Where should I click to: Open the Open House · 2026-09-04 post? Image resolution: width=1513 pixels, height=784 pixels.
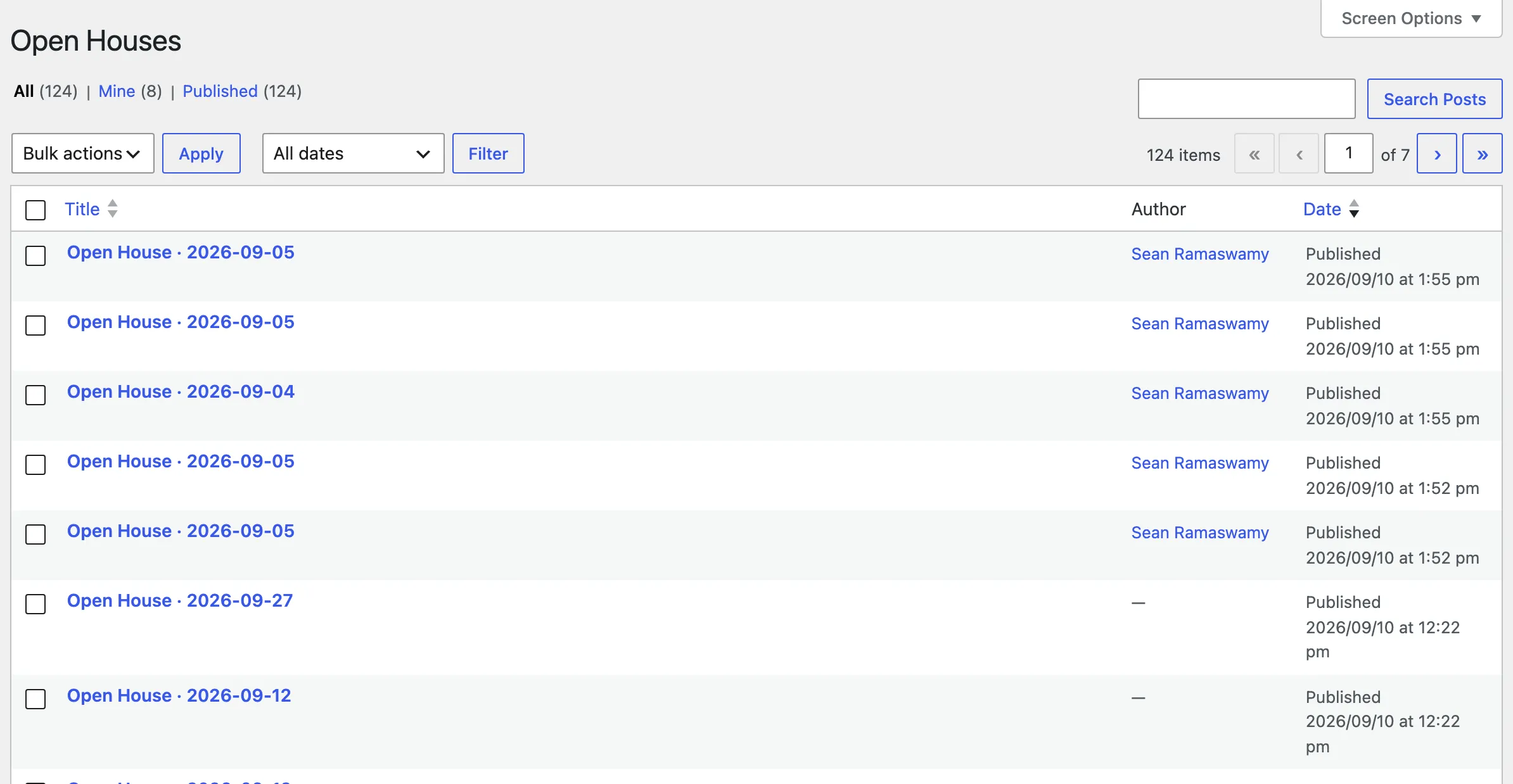181,391
